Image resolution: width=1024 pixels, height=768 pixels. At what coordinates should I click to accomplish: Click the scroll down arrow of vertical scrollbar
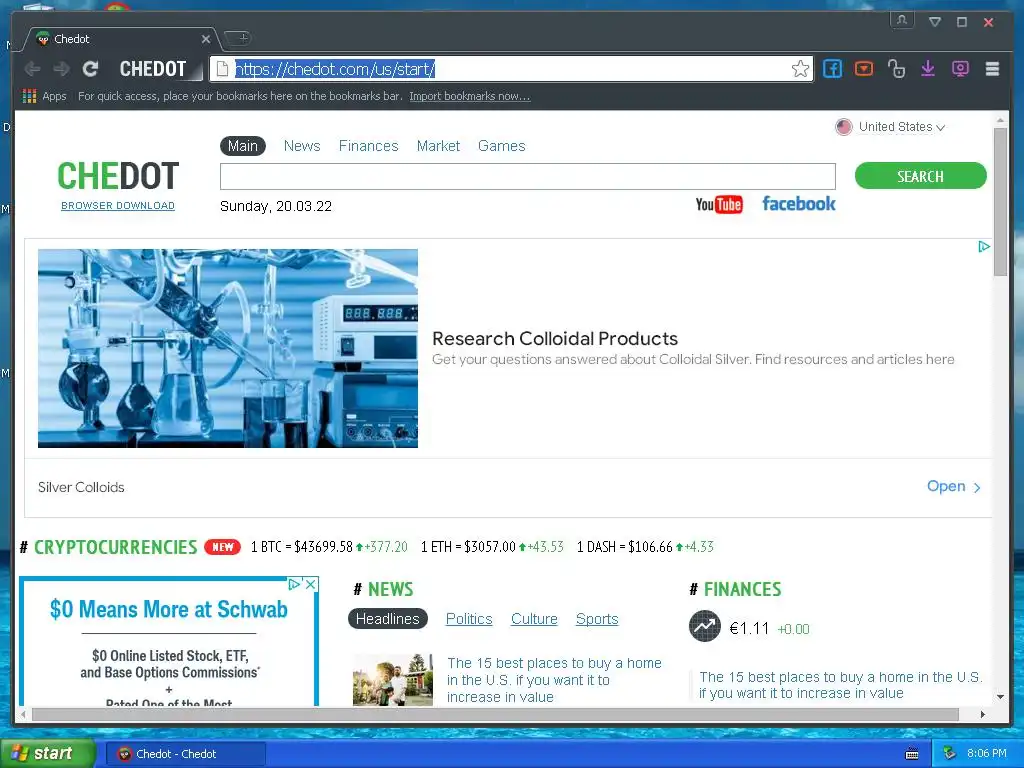click(x=1000, y=697)
